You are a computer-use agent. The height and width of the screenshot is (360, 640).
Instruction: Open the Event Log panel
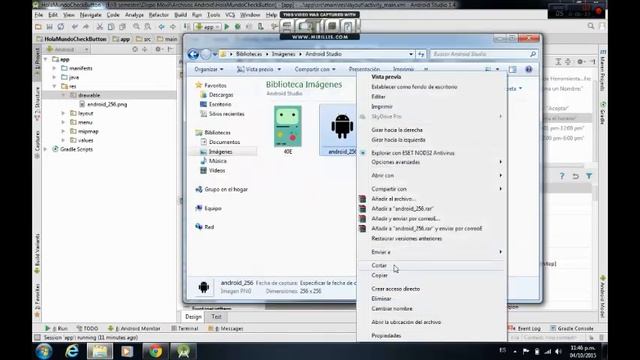pos(525,328)
